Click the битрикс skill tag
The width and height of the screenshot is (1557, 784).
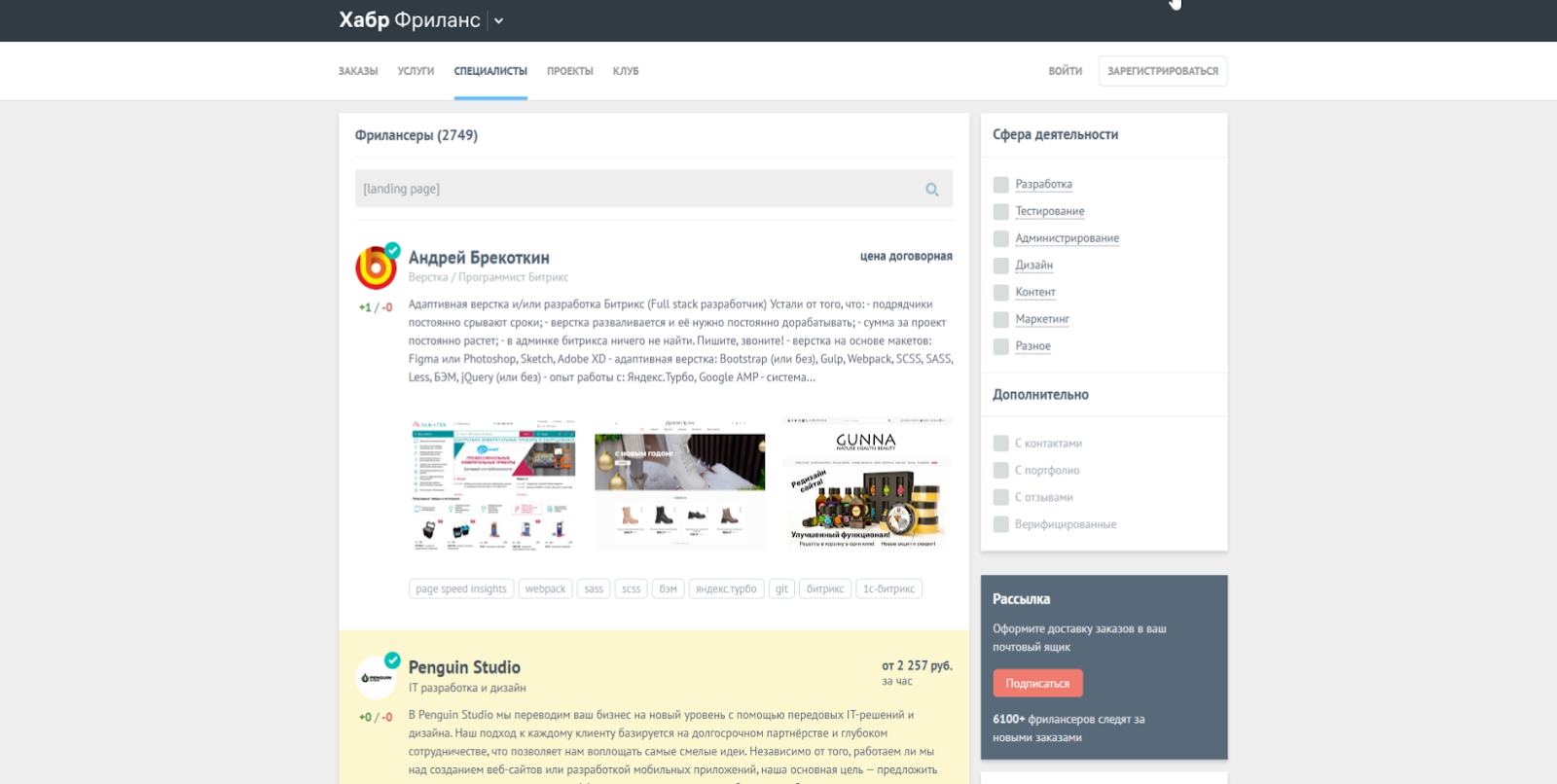825,589
